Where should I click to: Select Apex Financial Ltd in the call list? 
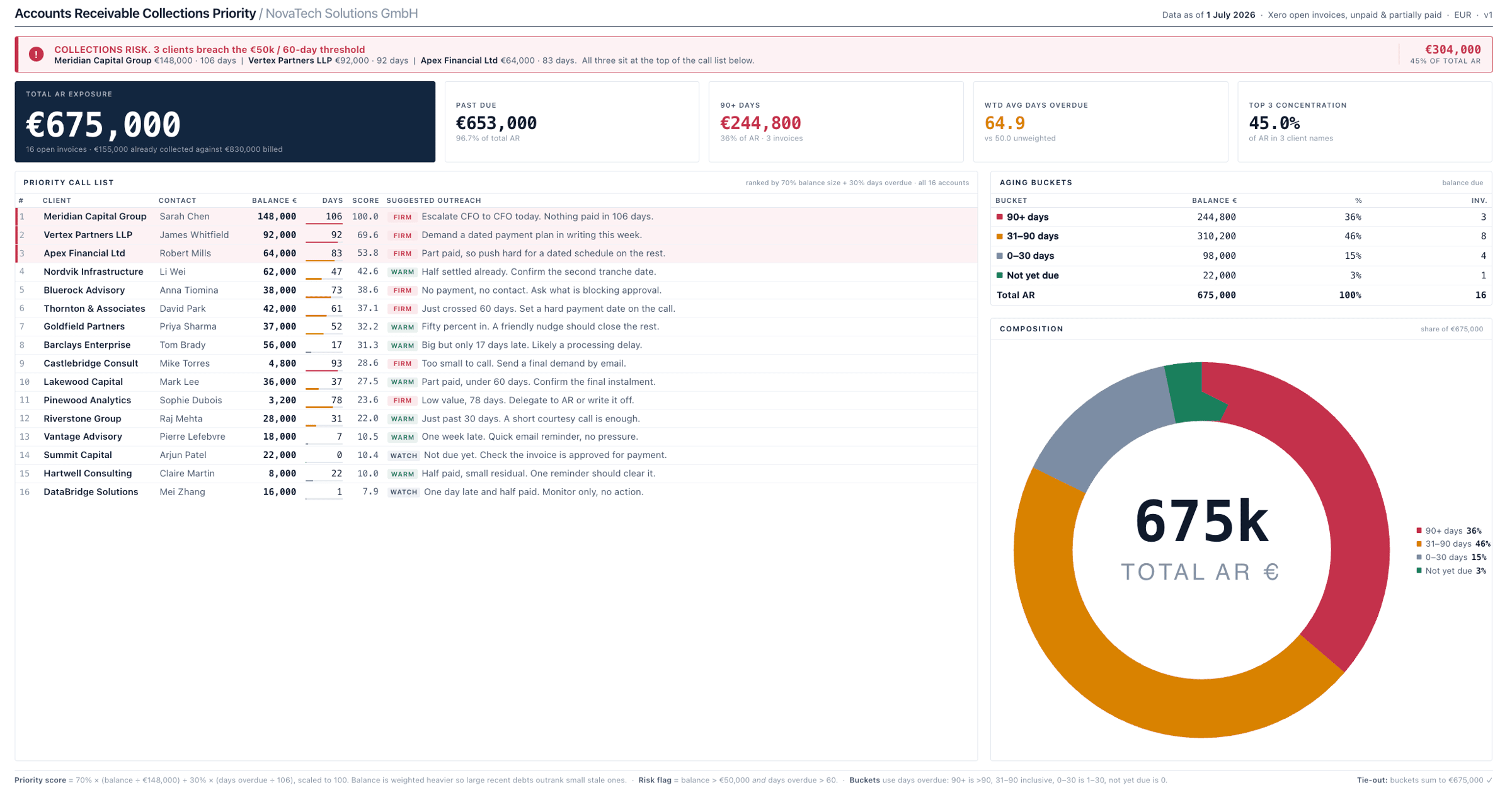pyautogui.click(x=84, y=253)
